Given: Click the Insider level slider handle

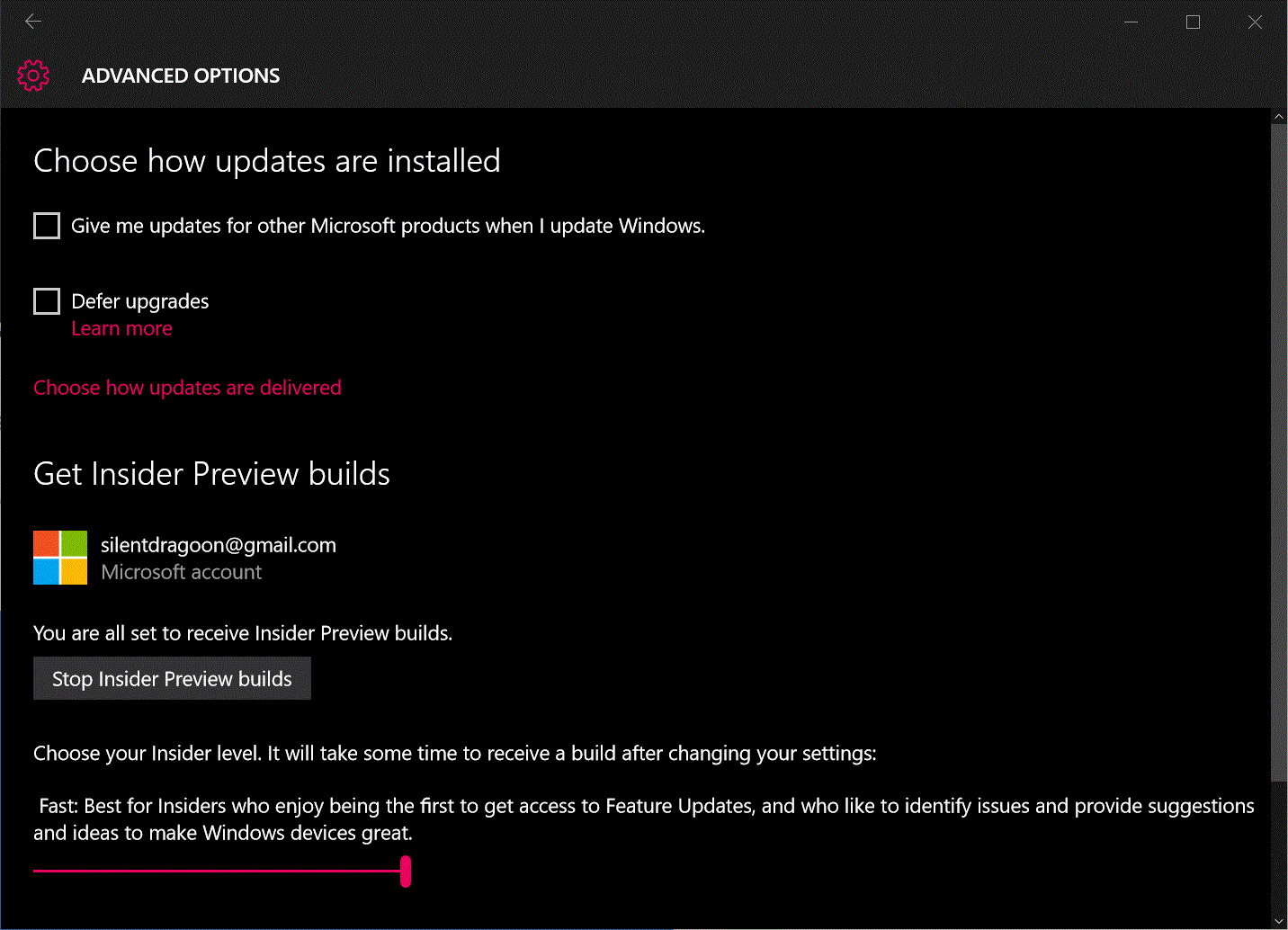Looking at the screenshot, I should click(x=406, y=871).
